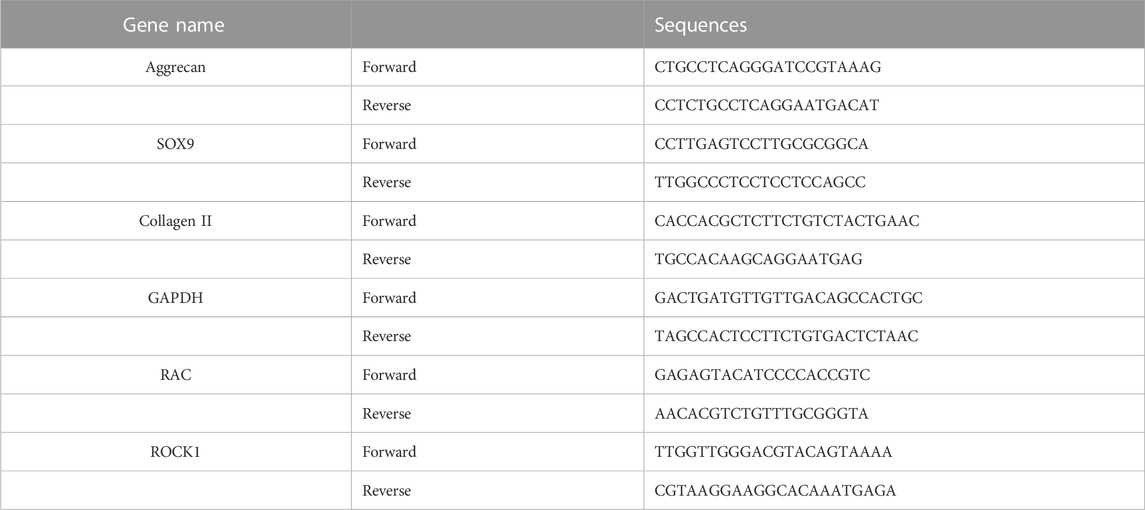
Task: Click Aggrecan reverse sequence CCTCTGCCTCAGGAATGACAT
Action: point(766,105)
